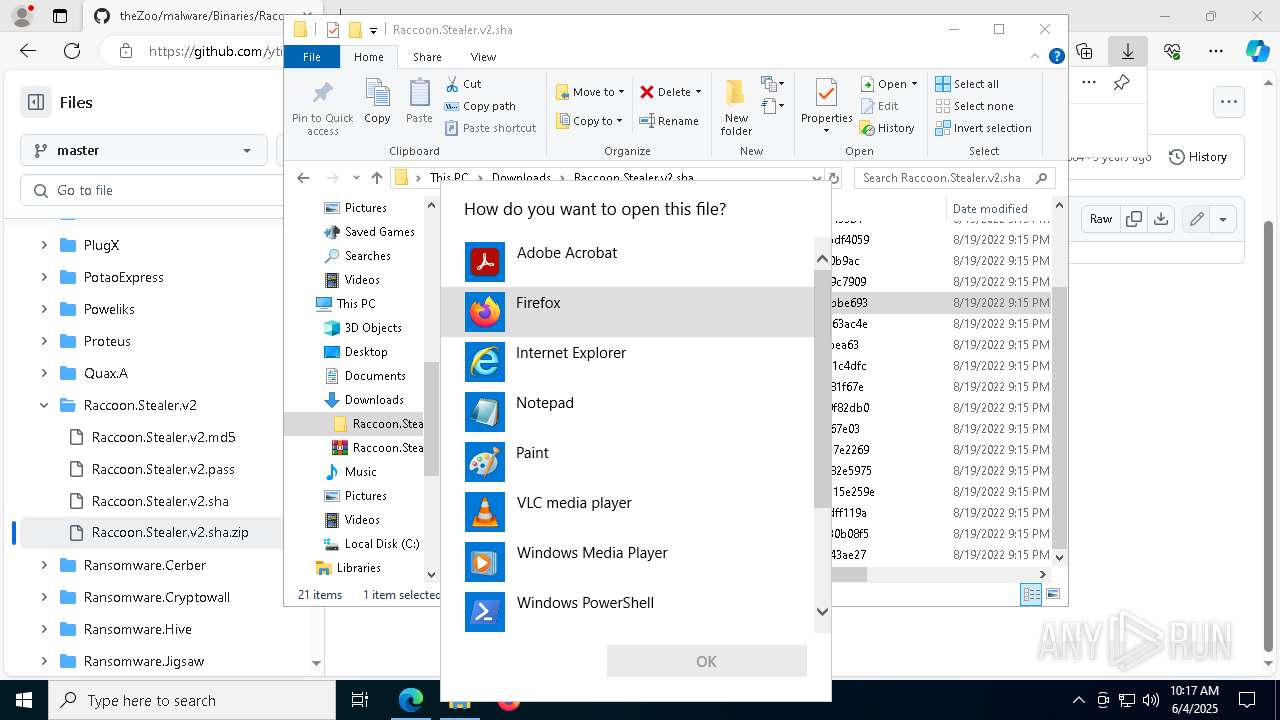Click the Copy ribbon button
This screenshot has width=1280, height=720.
click(x=377, y=102)
